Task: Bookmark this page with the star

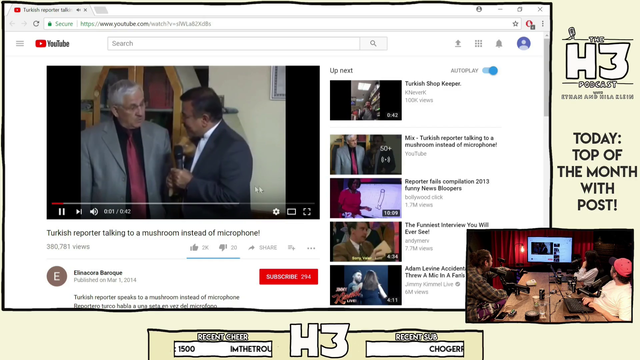Action: 515,24
